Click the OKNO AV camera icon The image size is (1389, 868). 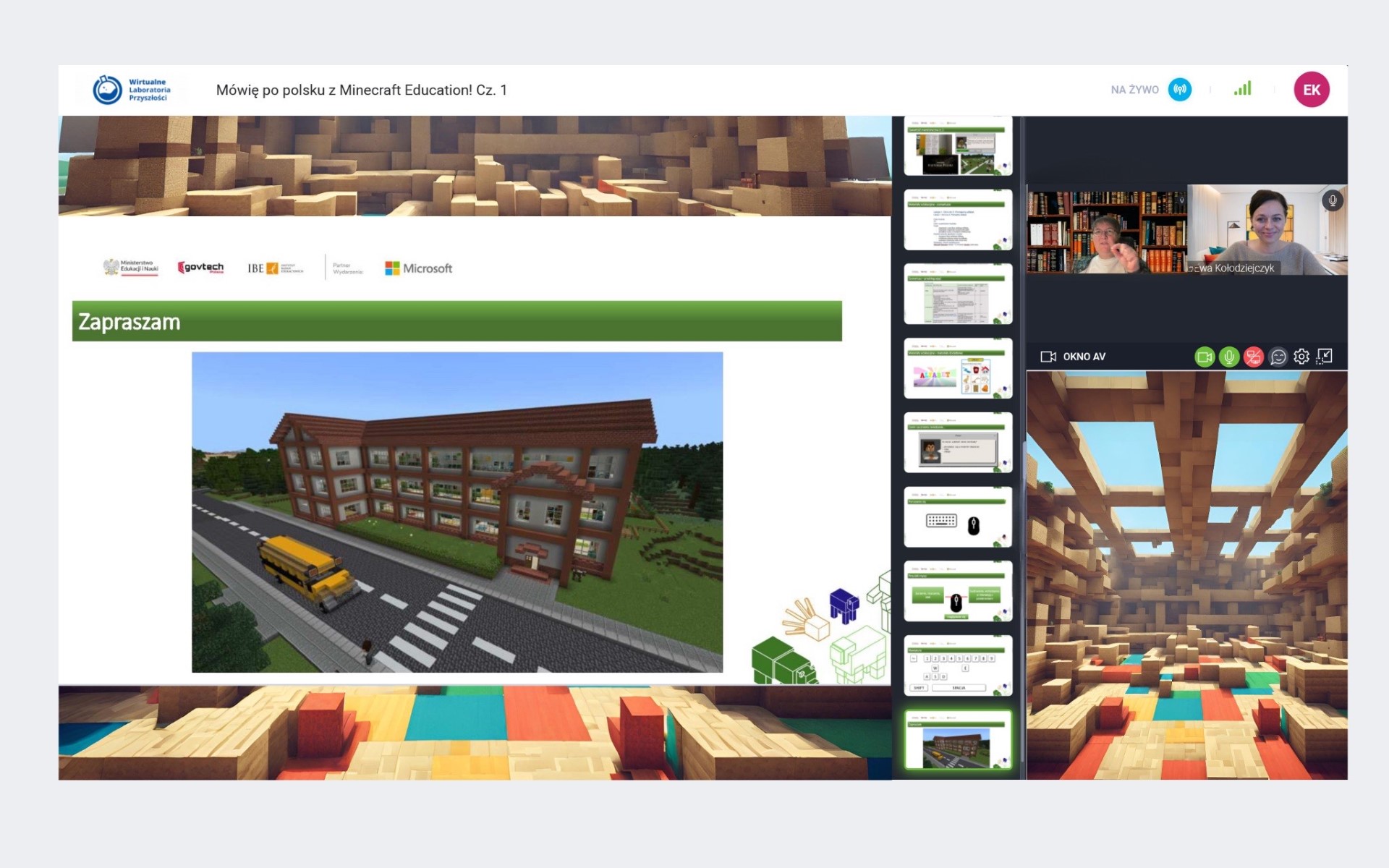point(1048,357)
